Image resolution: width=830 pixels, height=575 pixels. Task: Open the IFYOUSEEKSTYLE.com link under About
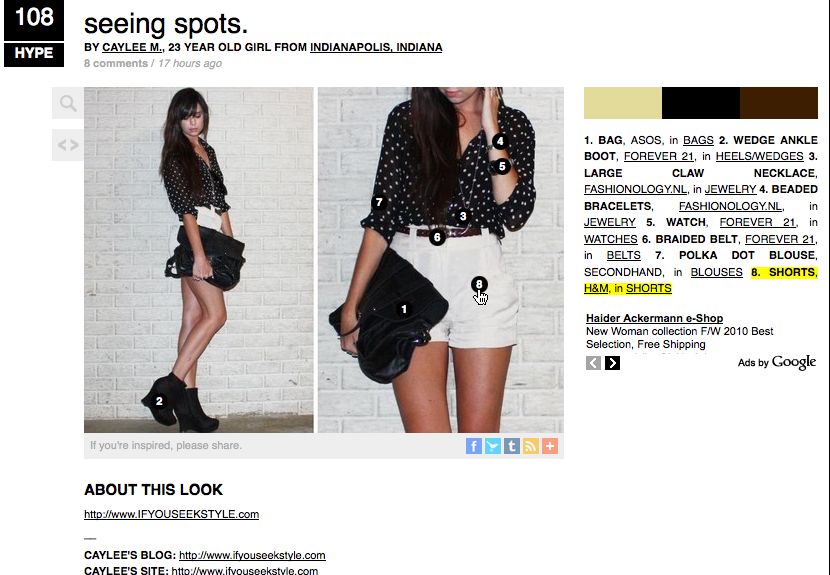point(172,514)
